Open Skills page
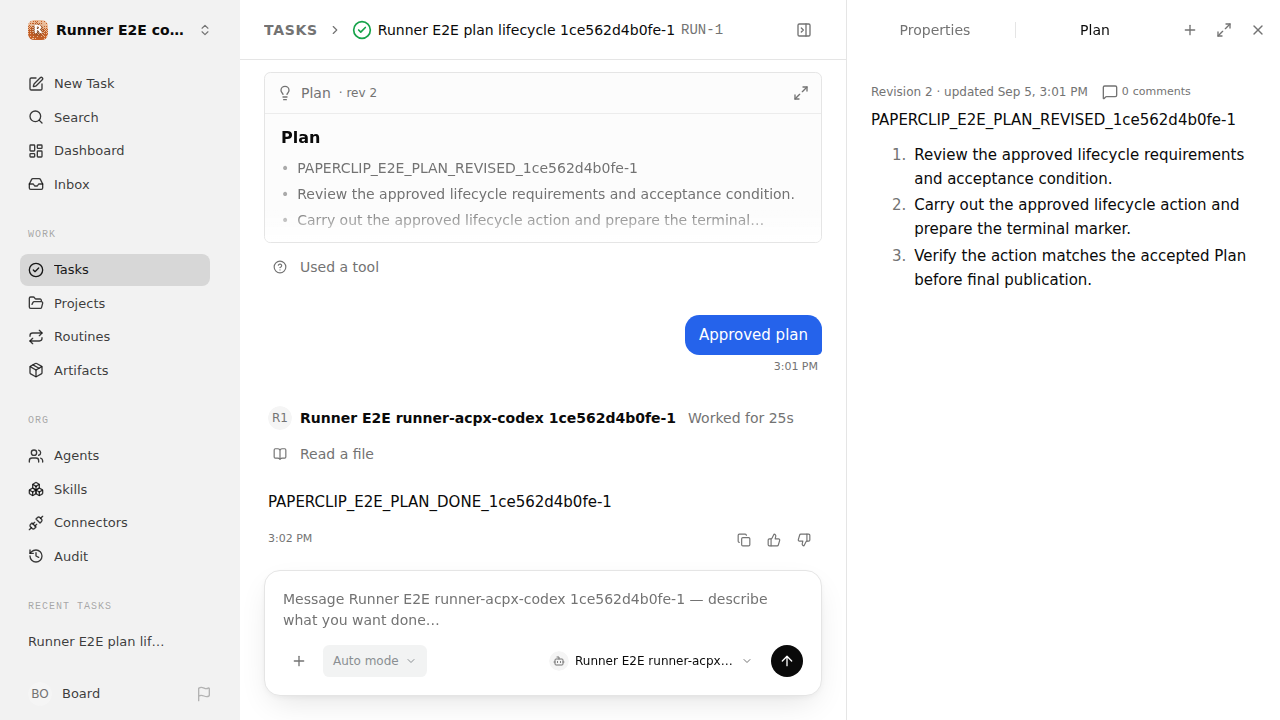 (x=115, y=489)
